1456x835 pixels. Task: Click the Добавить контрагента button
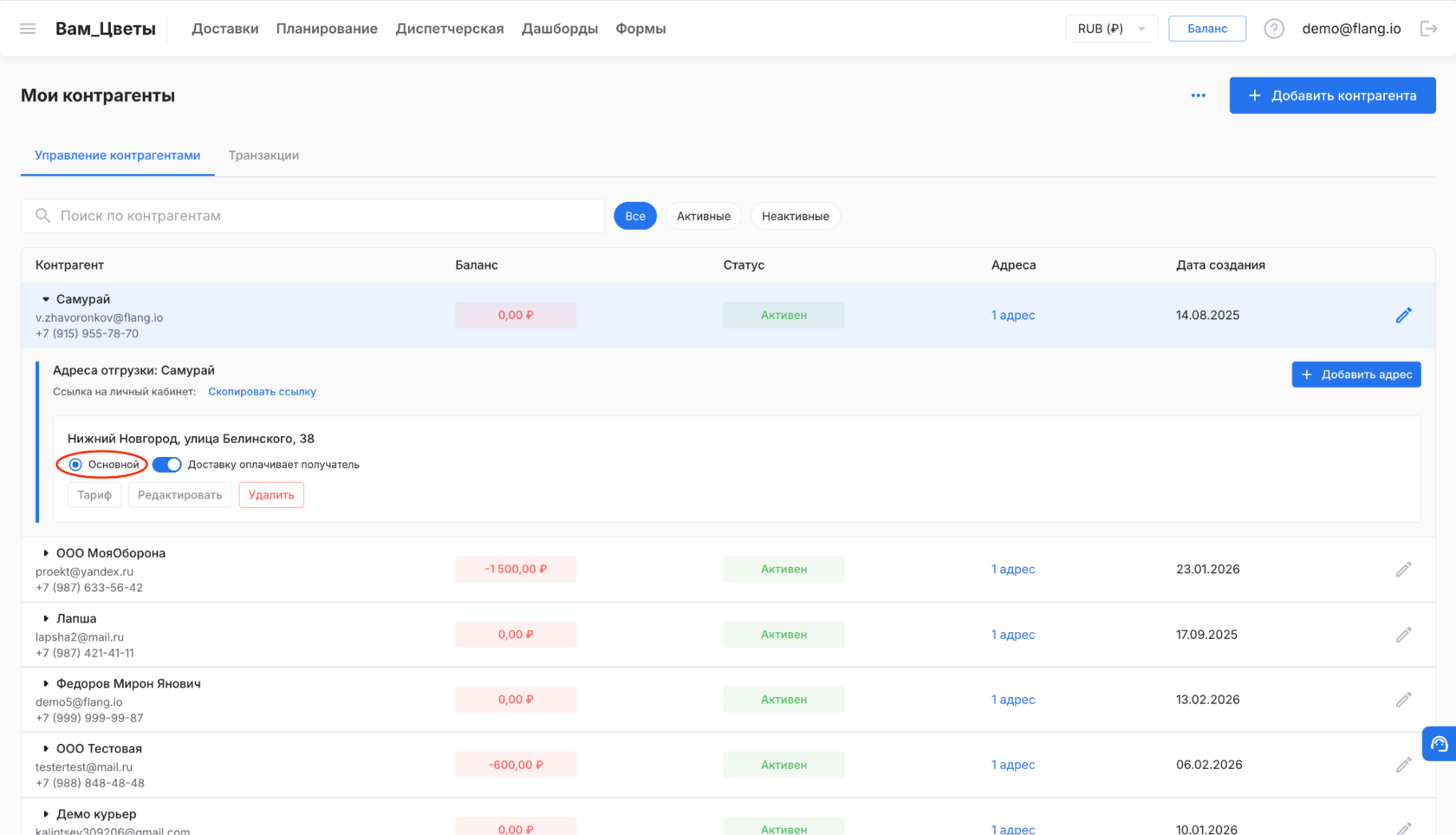click(x=1332, y=95)
